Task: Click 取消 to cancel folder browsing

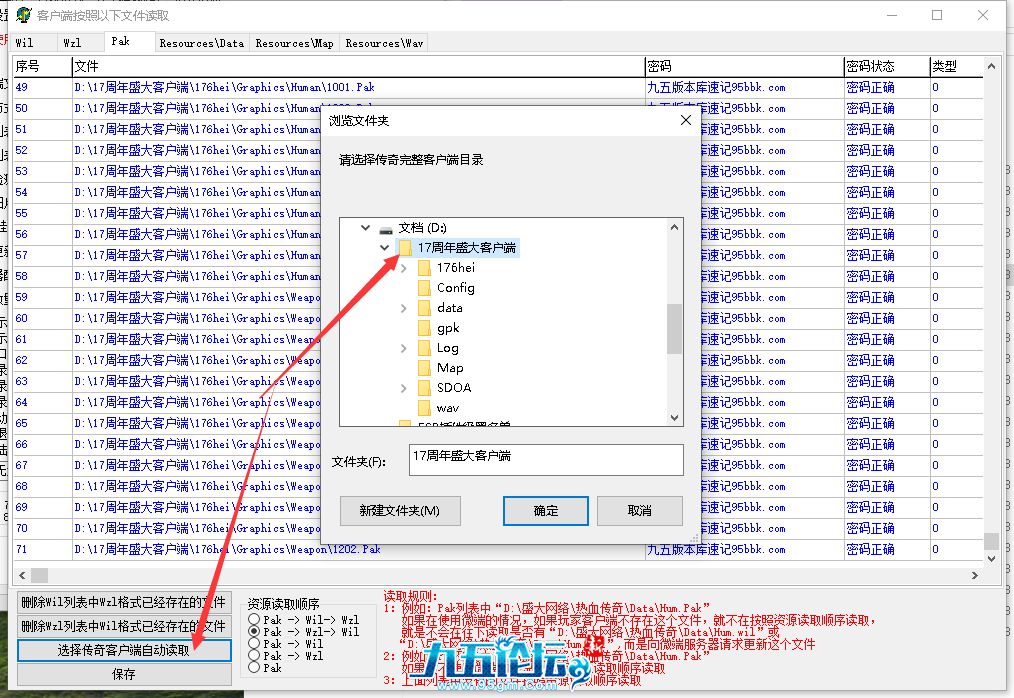Action: (640, 511)
